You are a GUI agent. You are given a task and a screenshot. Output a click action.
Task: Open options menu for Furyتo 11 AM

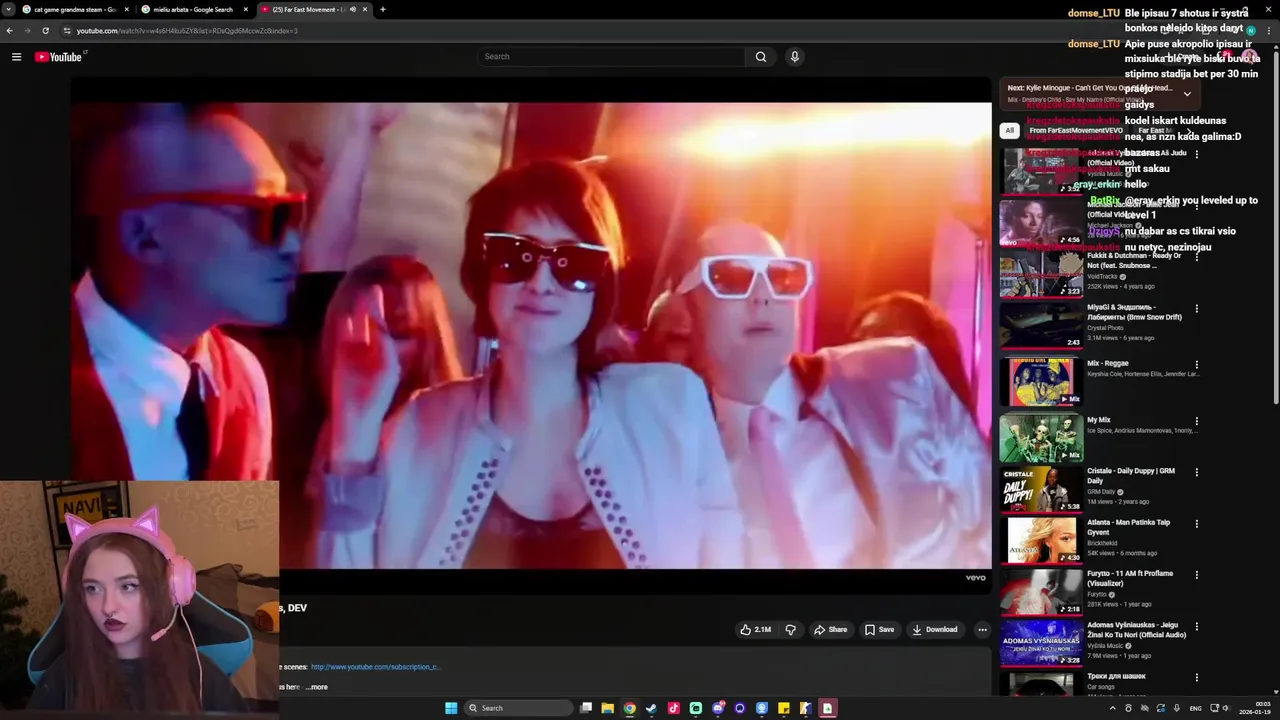click(1197, 574)
